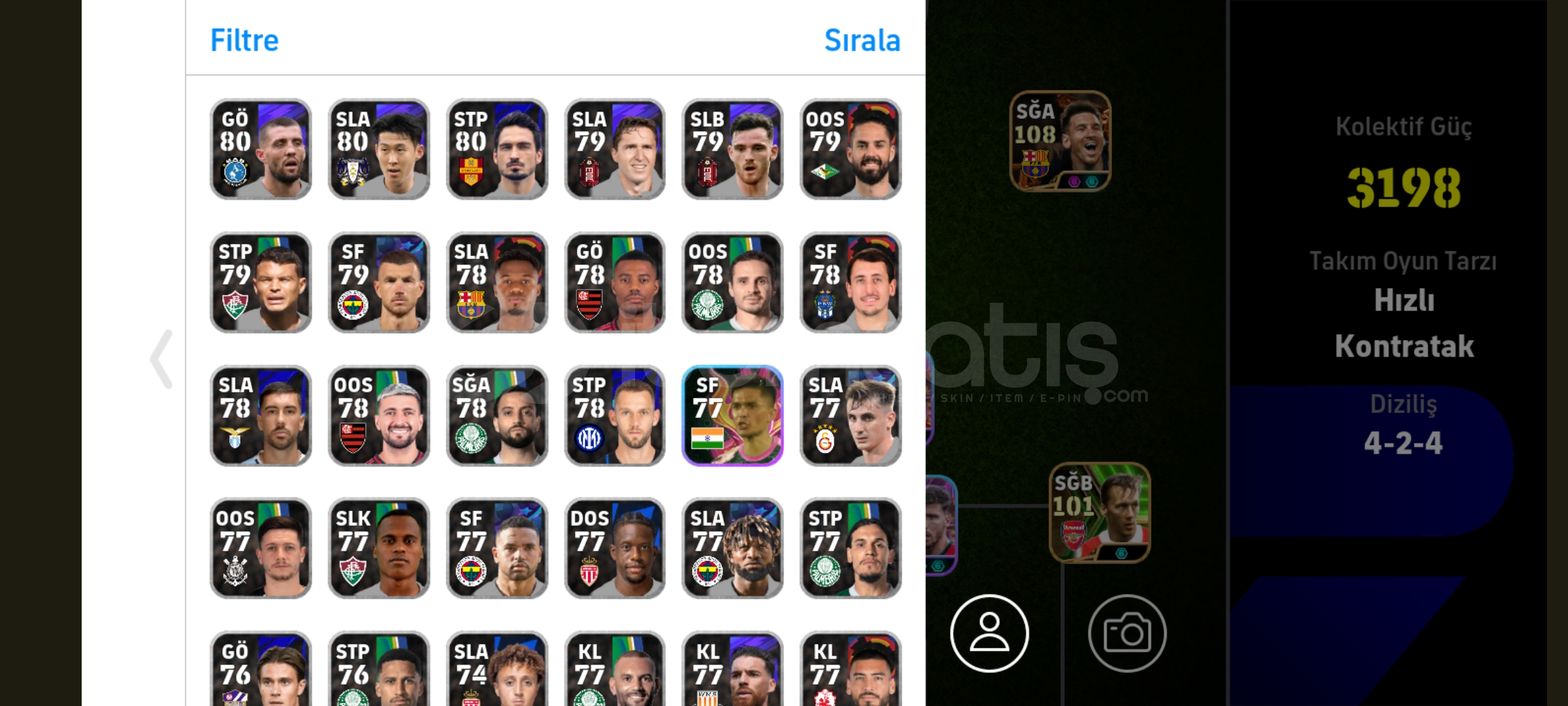Select the SF 77 India flag card
The image size is (1568, 706).
(732, 415)
